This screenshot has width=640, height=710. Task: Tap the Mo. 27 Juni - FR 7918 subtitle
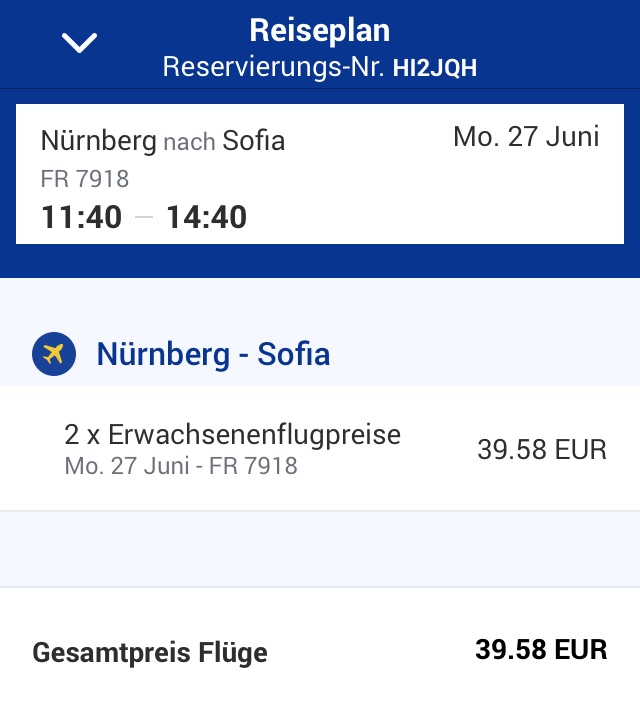click(x=180, y=466)
